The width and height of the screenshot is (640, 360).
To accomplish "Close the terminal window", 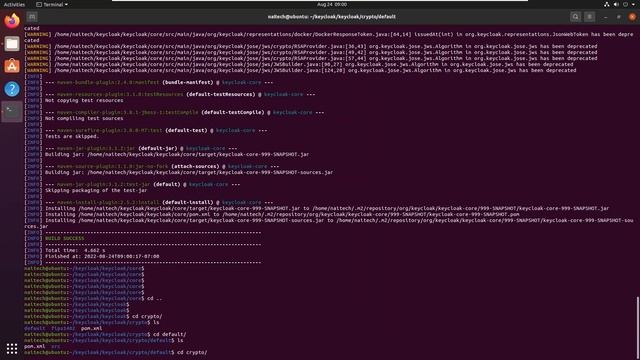I will click(x=632, y=17).
